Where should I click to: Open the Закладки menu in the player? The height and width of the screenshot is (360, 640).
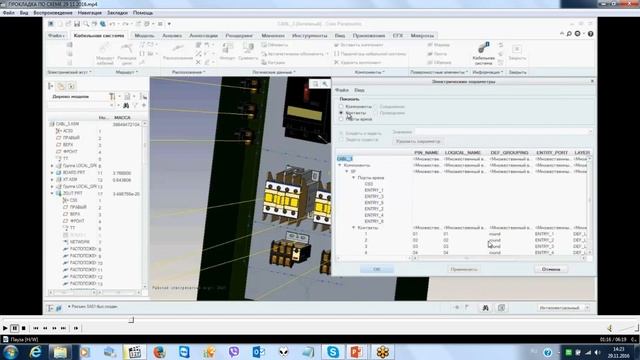pyautogui.click(x=118, y=13)
